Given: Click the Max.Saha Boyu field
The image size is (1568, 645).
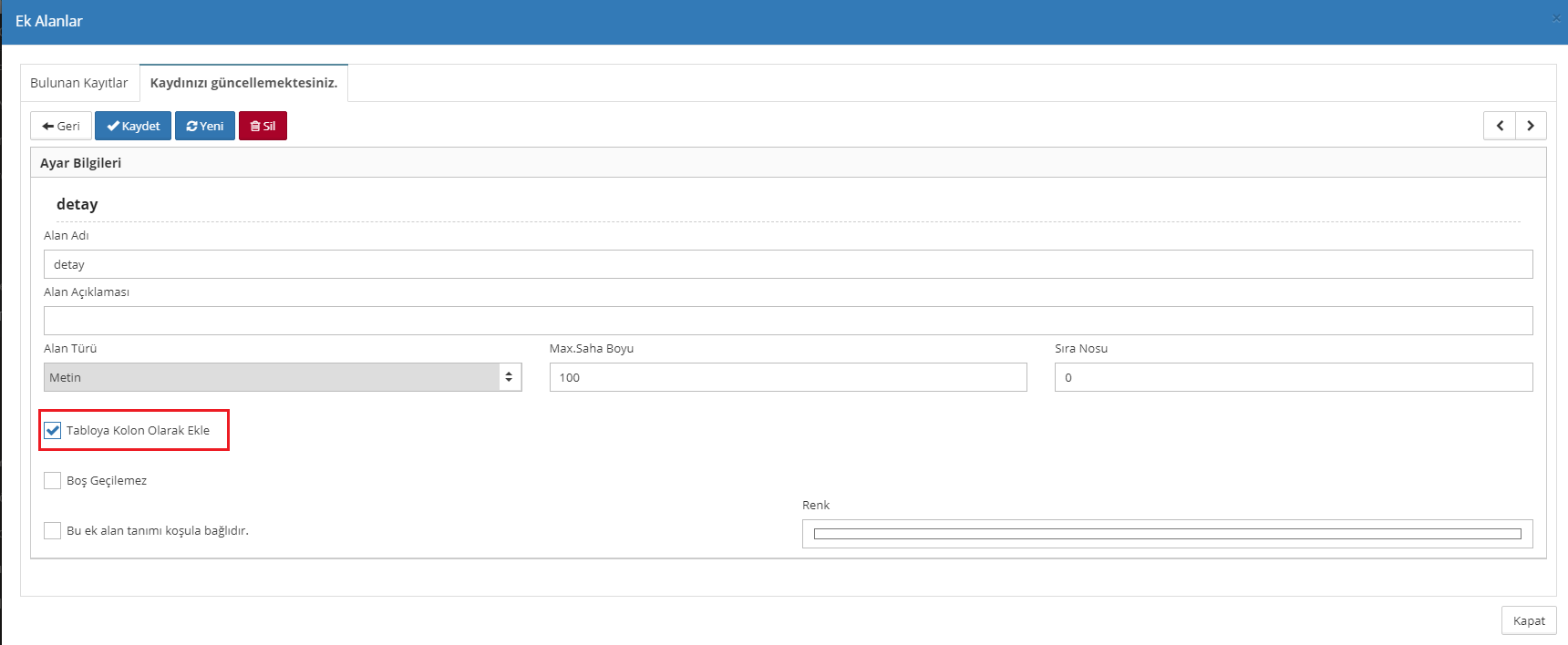Looking at the screenshot, I should tap(788, 377).
